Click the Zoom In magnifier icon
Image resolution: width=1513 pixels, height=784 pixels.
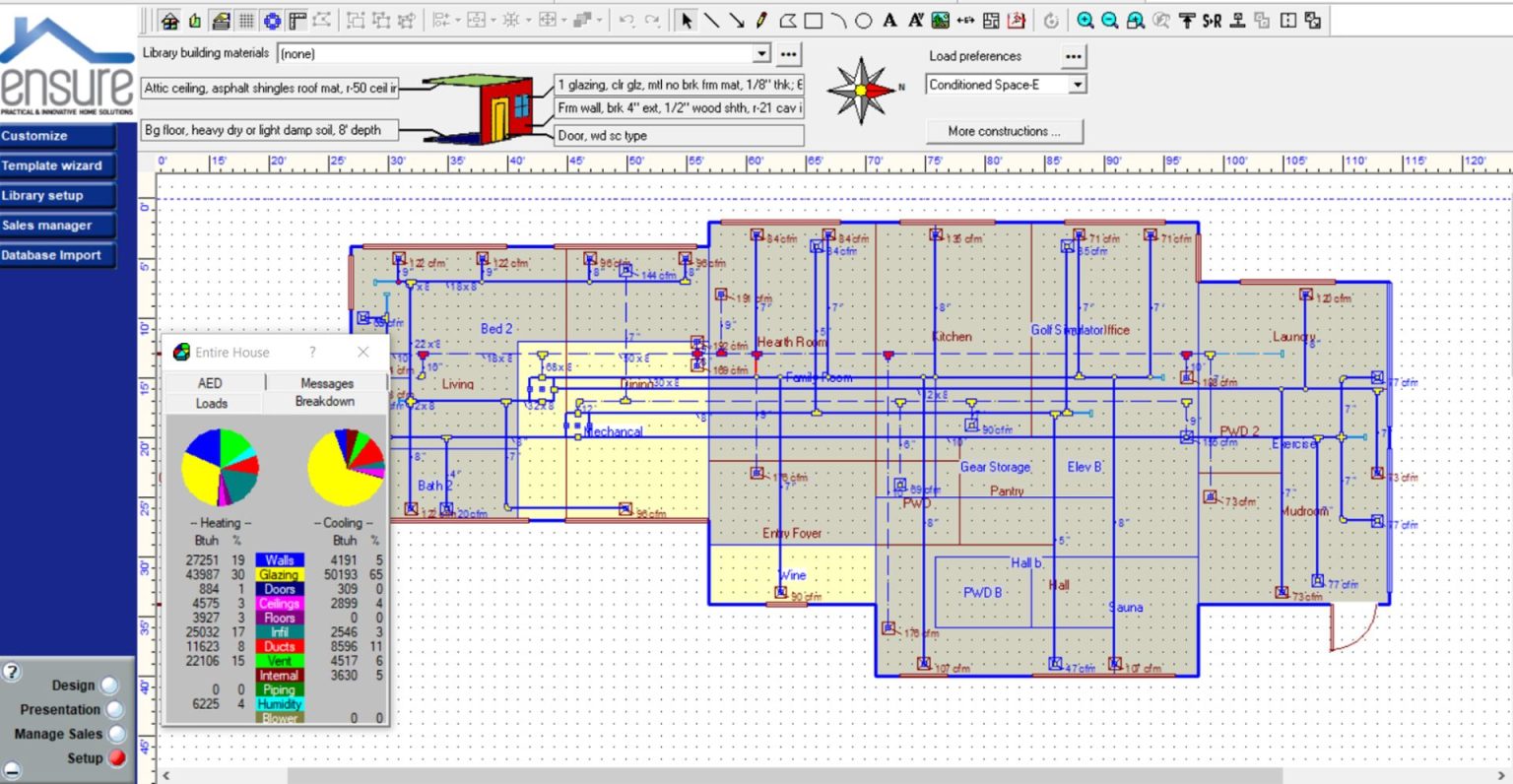coord(1085,20)
